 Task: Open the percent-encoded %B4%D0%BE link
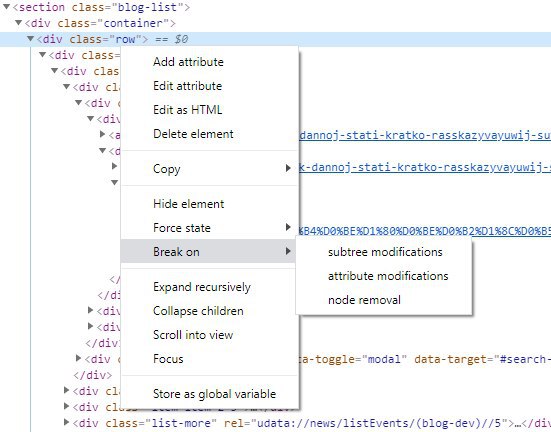(x=425, y=231)
